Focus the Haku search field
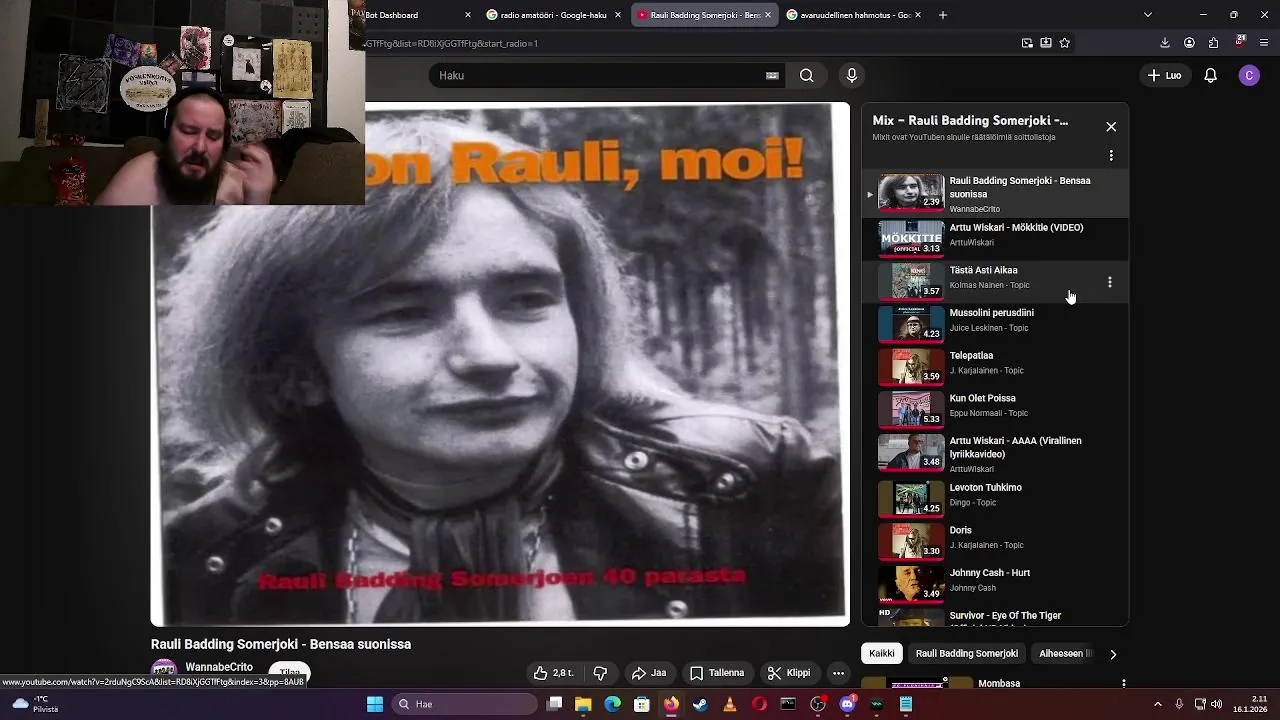This screenshot has height=720, width=1280. [600, 75]
